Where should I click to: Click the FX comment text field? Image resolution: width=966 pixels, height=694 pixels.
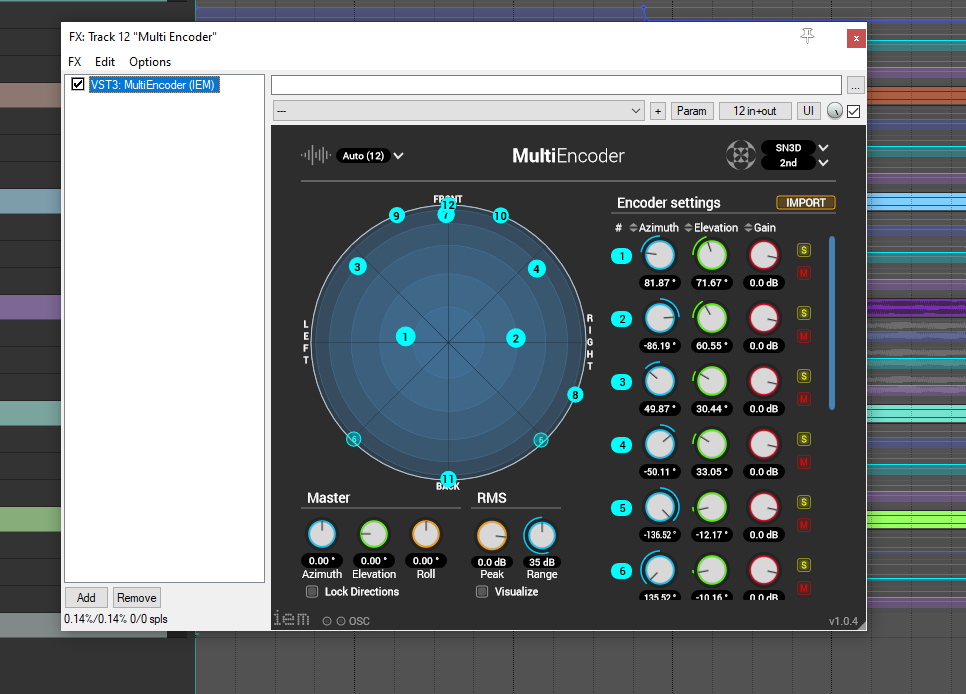556,85
